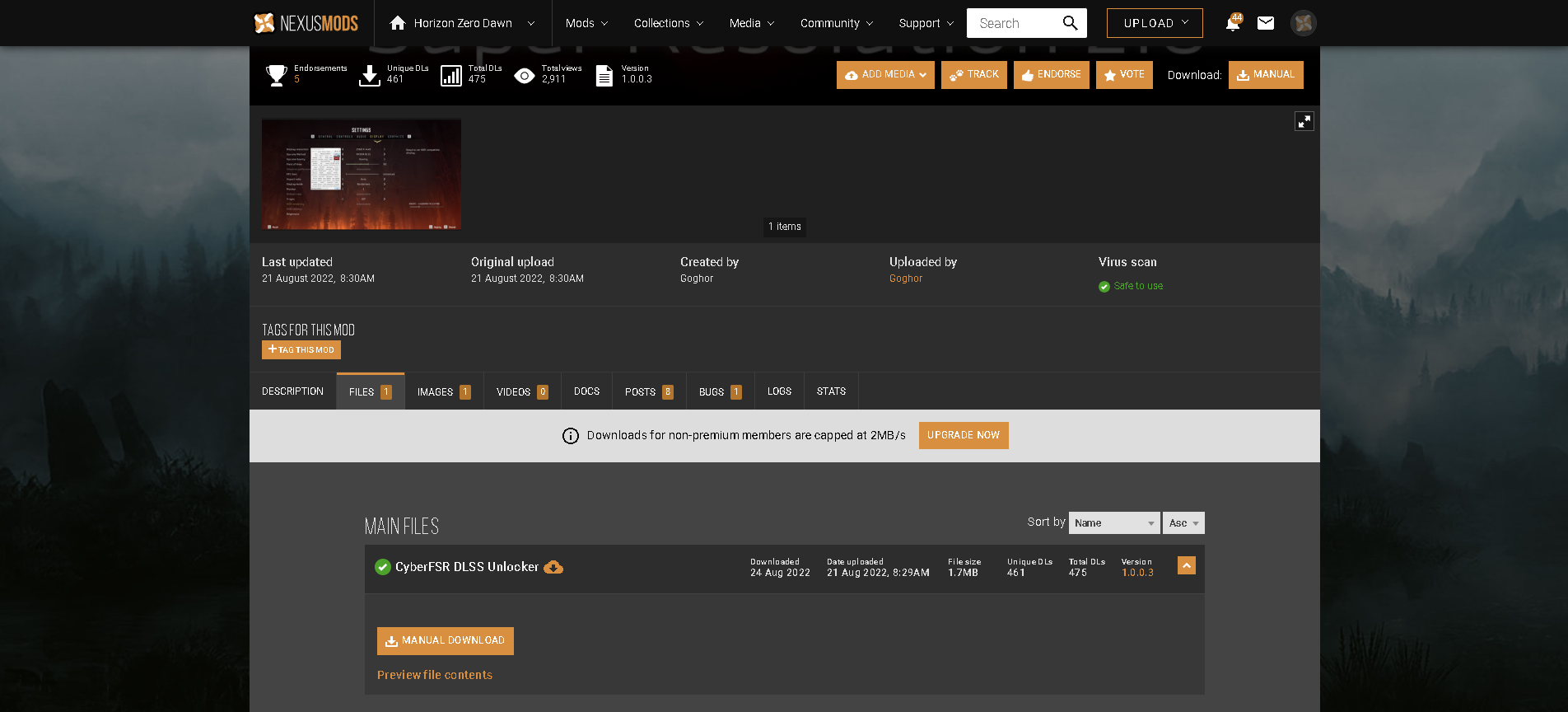Click the Safe to use link
Viewport: 1568px width, 712px height.
tap(1138, 286)
